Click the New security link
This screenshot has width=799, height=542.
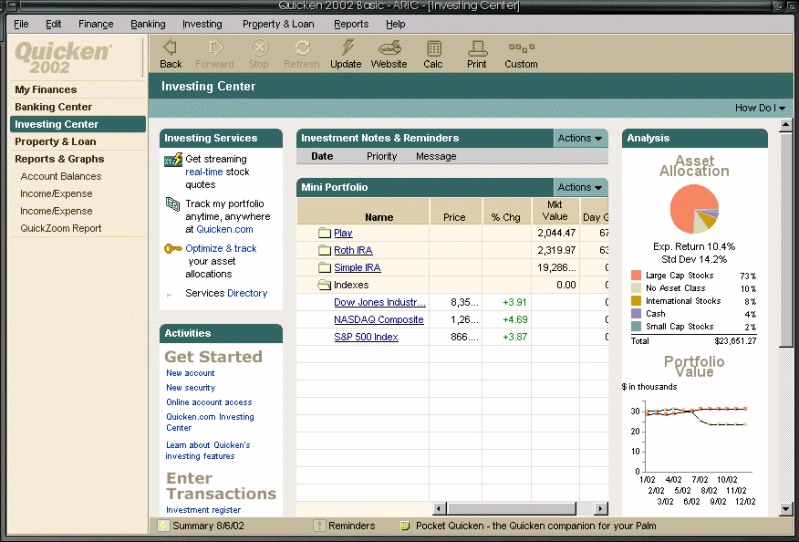[191, 388]
